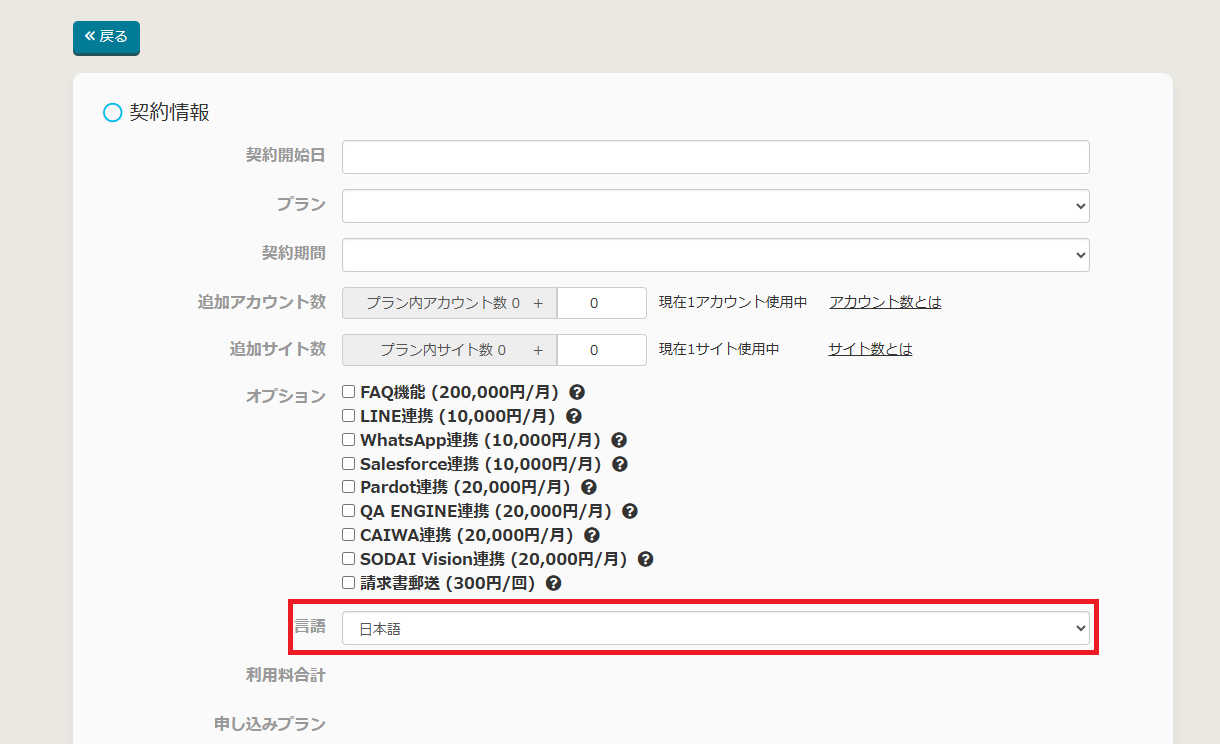The width and height of the screenshot is (1220, 744).
Task: Enable the FAQ機能 checkbox
Action: 349,392
